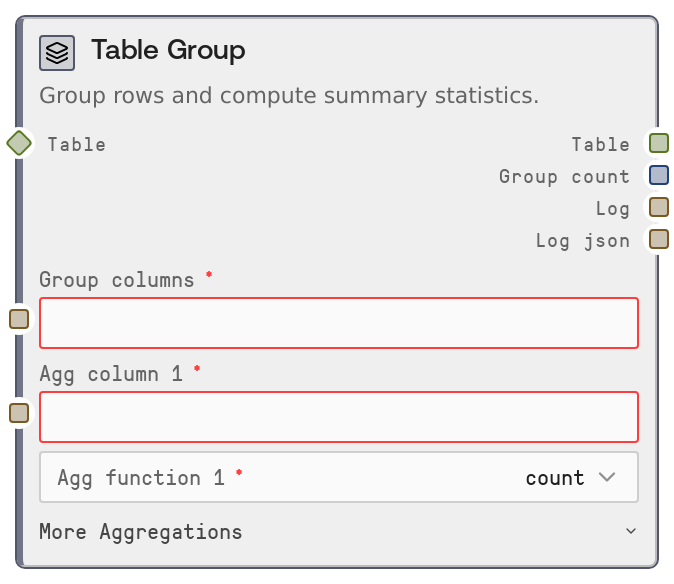
Task: Focus the Group columns text field
Action: click(x=338, y=323)
